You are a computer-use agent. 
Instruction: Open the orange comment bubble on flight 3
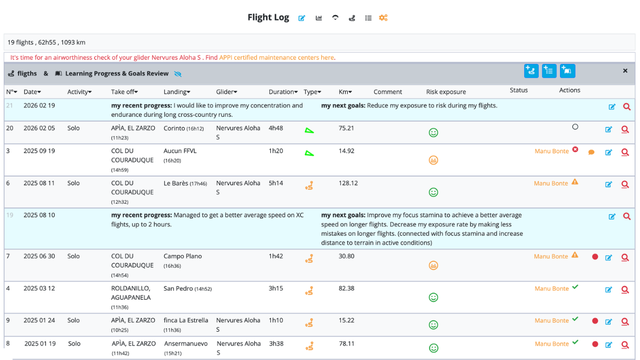click(591, 152)
